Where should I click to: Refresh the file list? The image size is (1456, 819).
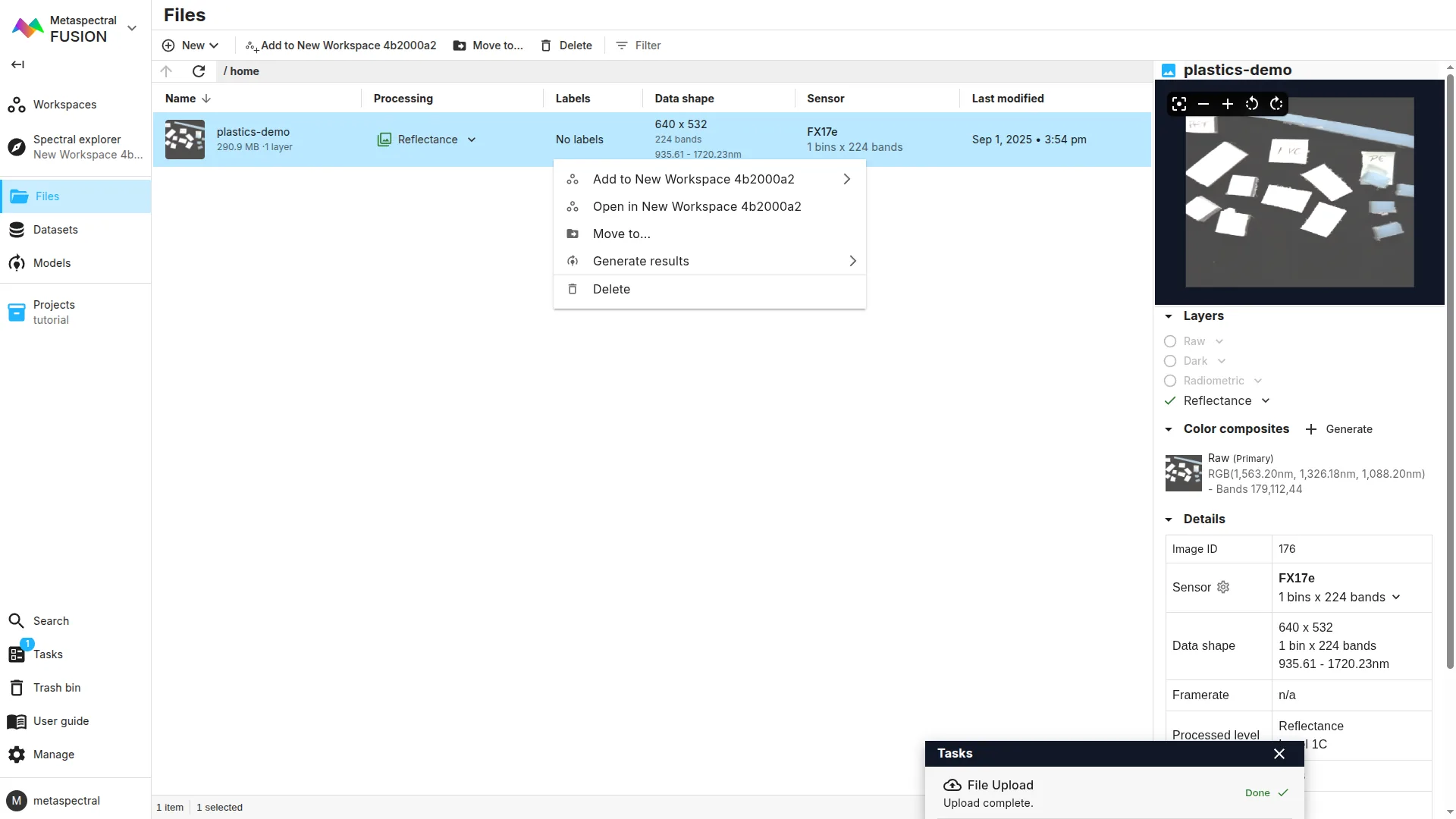click(x=199, y=71)
